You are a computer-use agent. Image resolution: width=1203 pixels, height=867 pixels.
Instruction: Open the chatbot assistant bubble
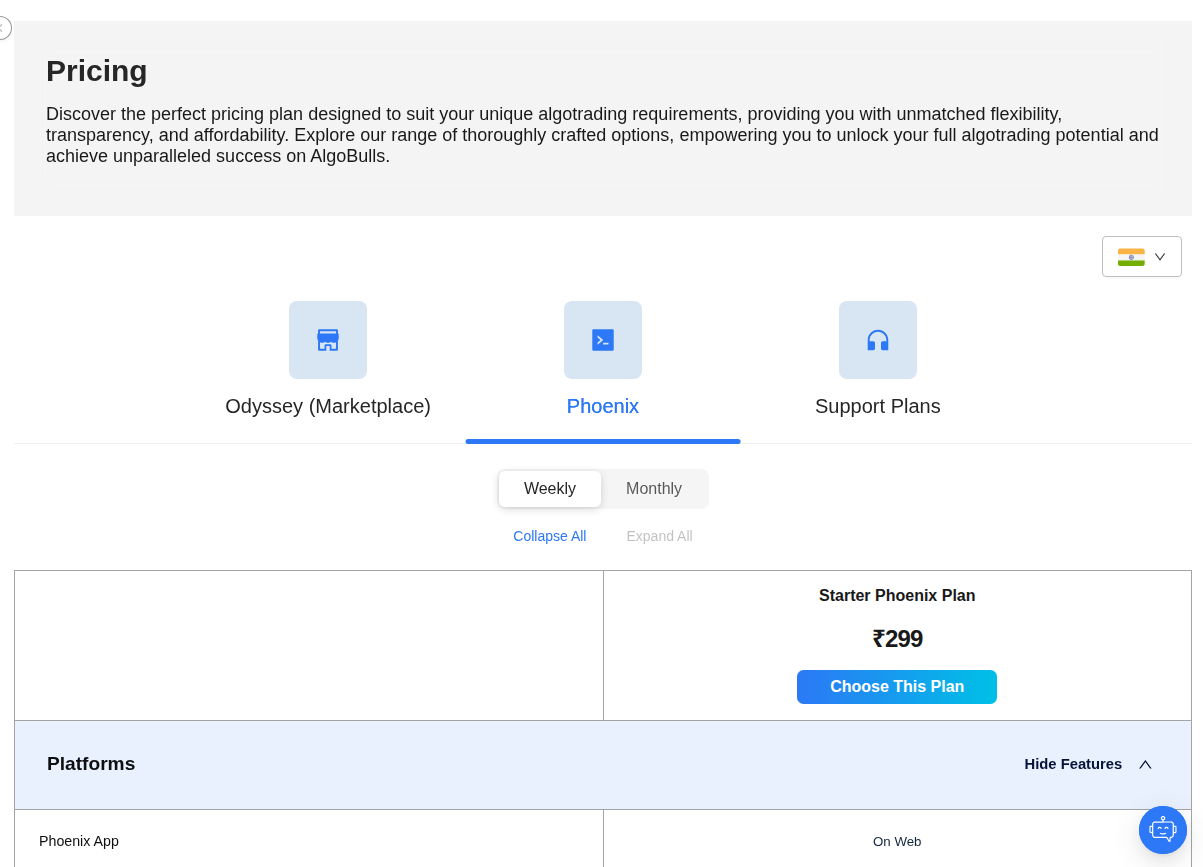[1162, 829]
